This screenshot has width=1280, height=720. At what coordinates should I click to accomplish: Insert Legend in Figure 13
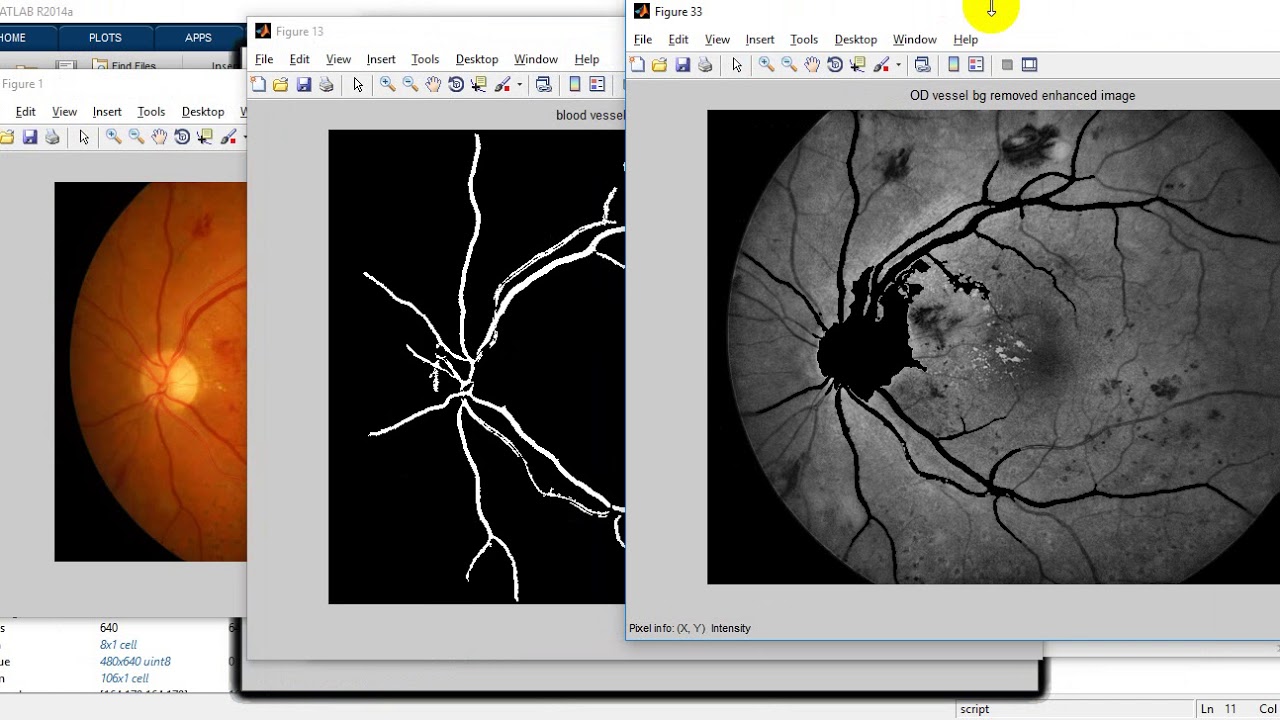(x=597, y=85)
